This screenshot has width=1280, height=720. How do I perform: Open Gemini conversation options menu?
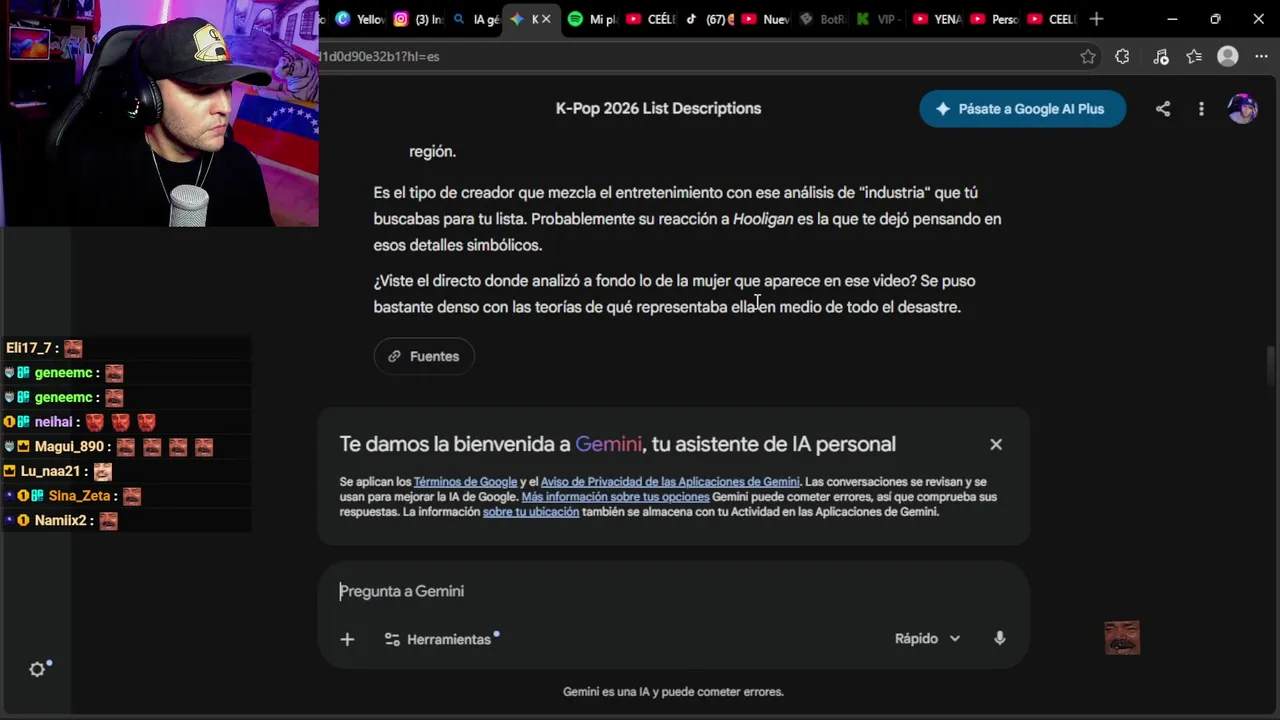1201,109
